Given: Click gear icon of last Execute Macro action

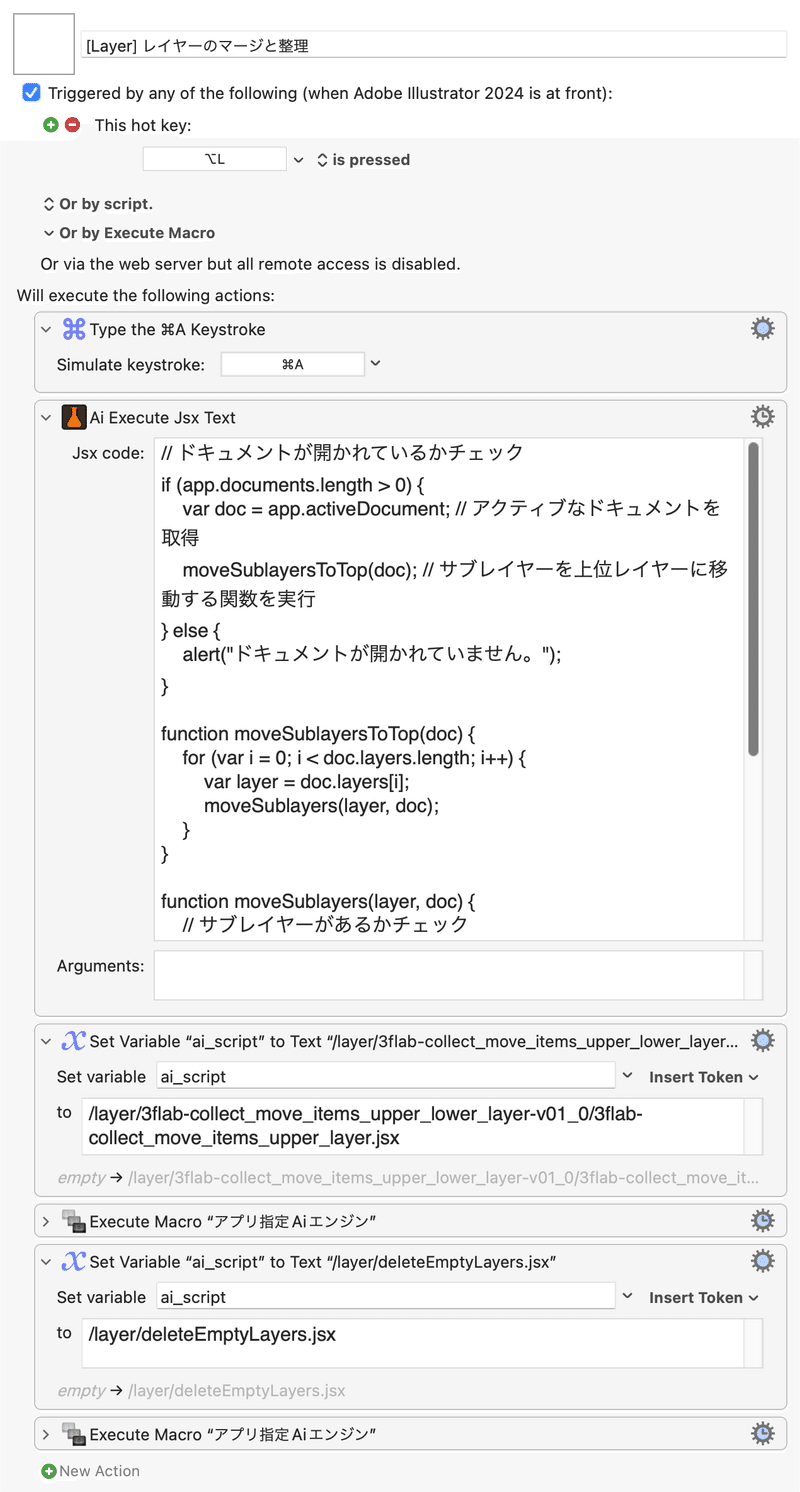Looking at the screenshot, I should (x=762, y=1434).
